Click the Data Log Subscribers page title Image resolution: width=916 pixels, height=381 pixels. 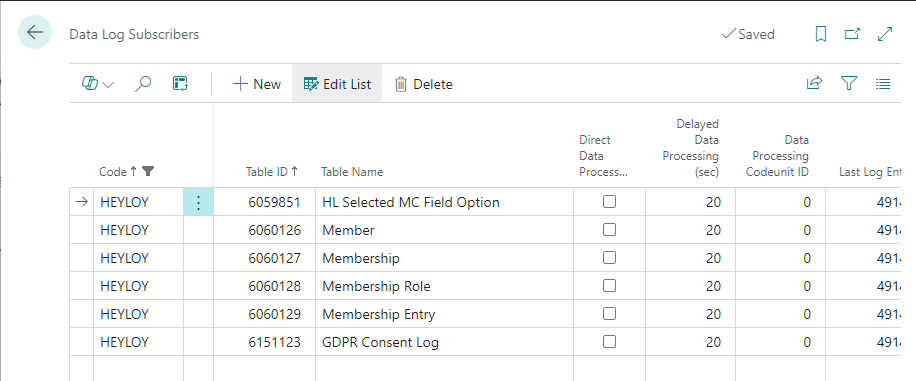(134, 34)
